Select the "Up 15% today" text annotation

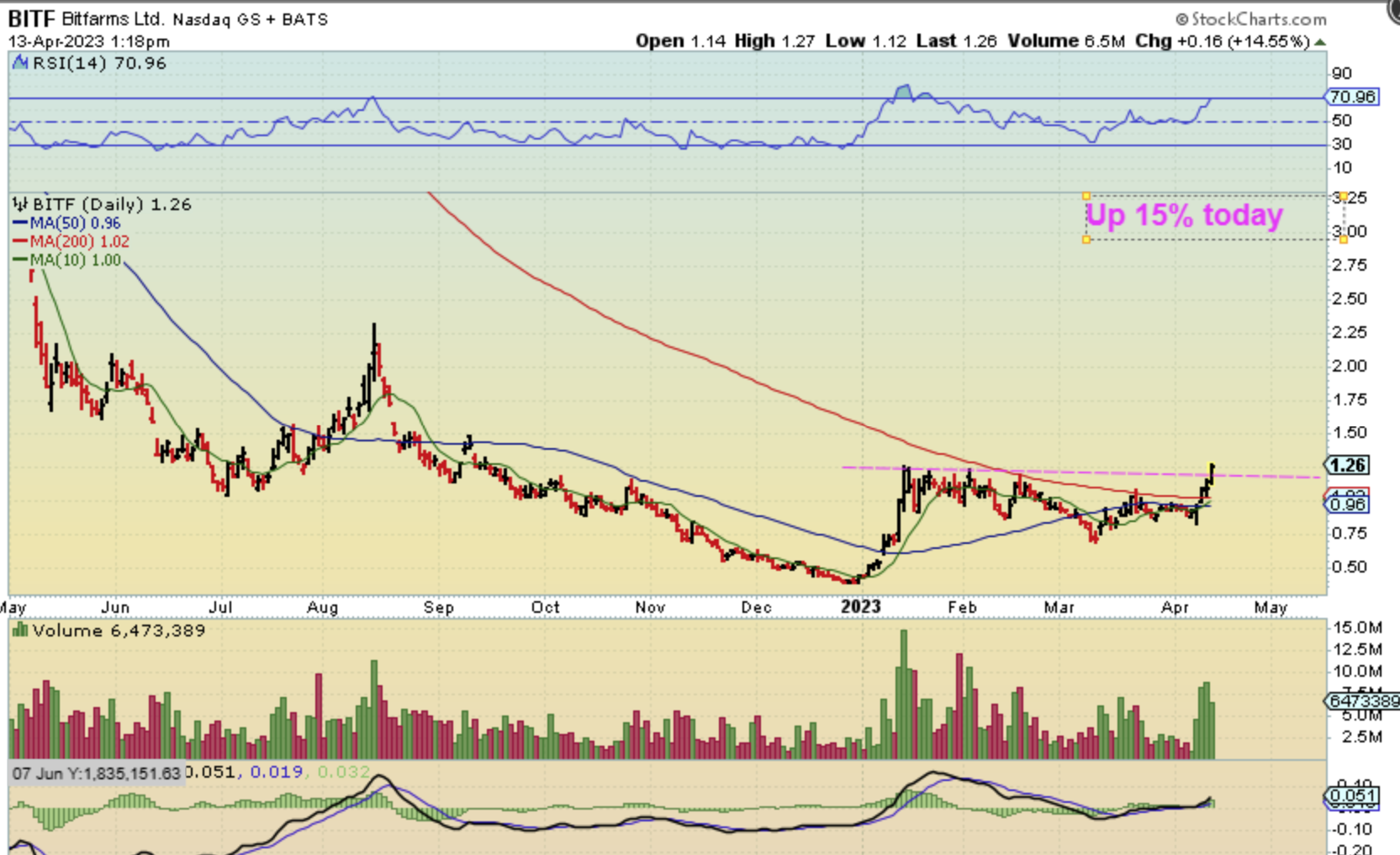click(x=1184, y=215)
